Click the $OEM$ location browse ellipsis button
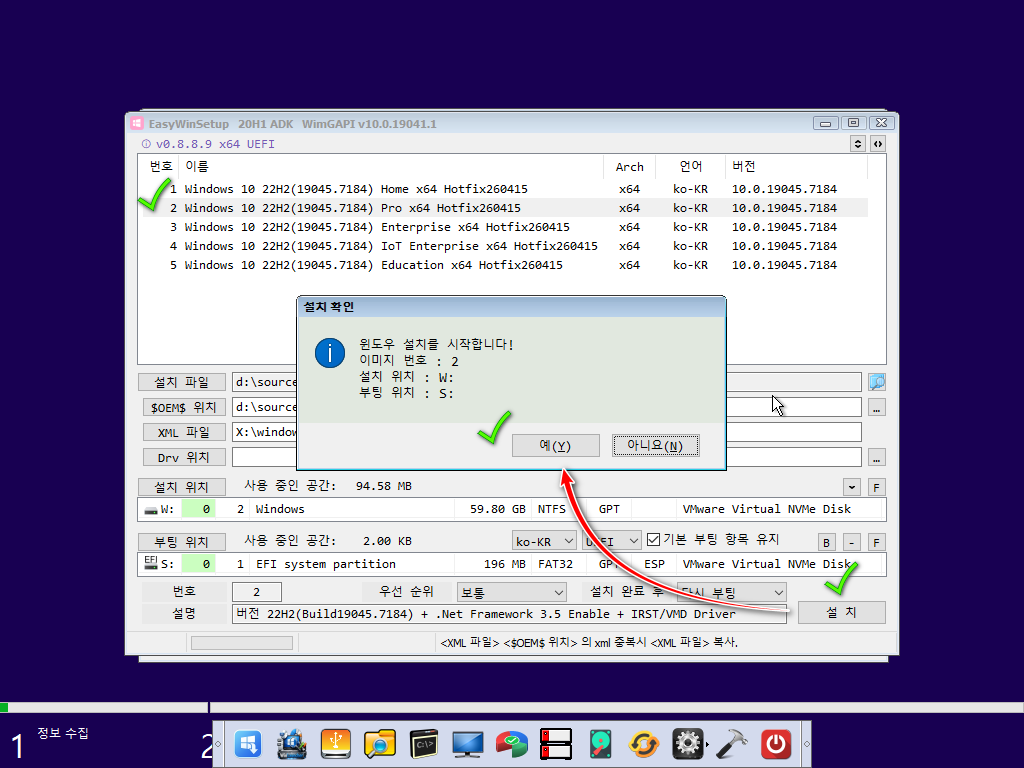This screenshot has width=1024, height=768. (x=876, y=408)
